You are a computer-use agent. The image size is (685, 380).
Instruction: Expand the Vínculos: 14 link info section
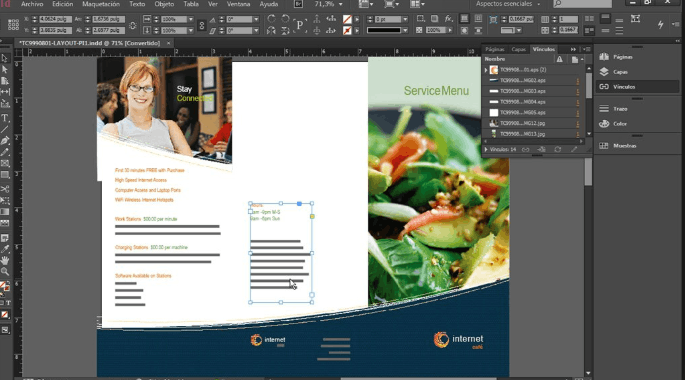[486, 149]
